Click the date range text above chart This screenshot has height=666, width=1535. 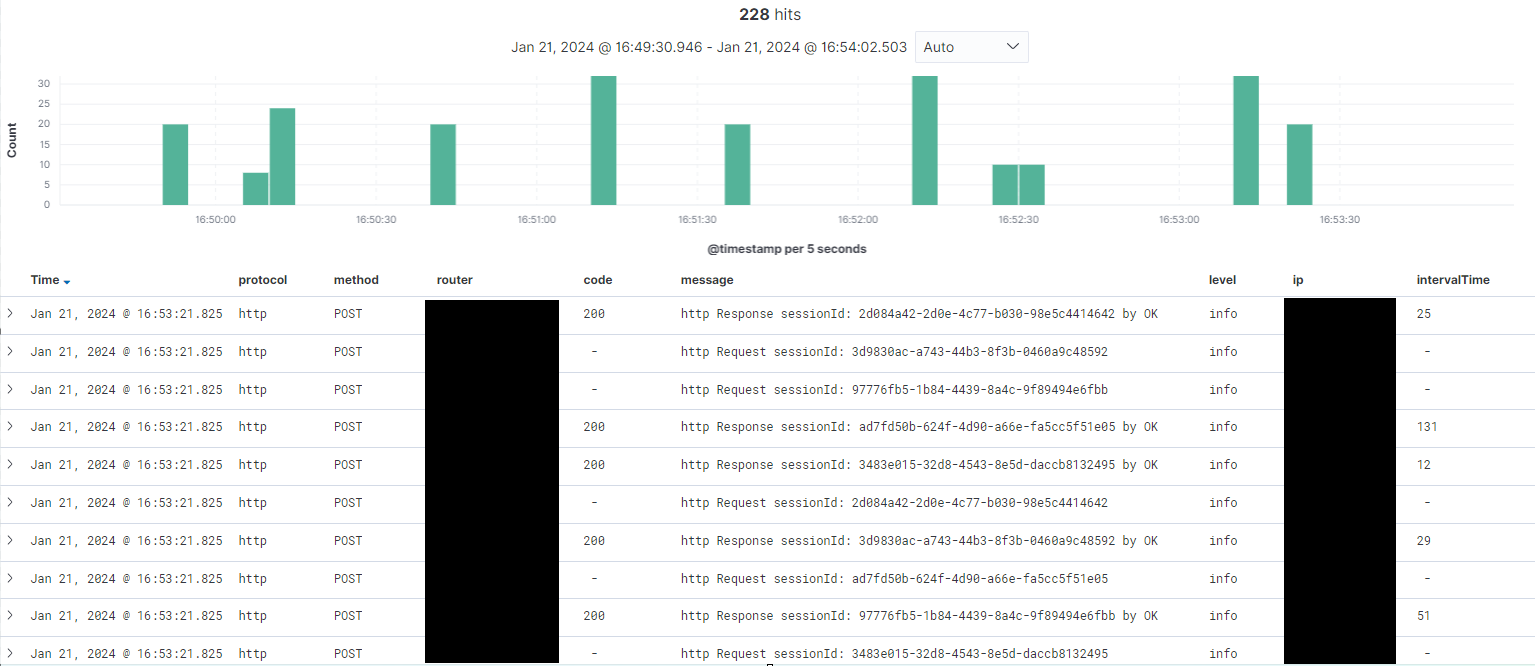709,47
